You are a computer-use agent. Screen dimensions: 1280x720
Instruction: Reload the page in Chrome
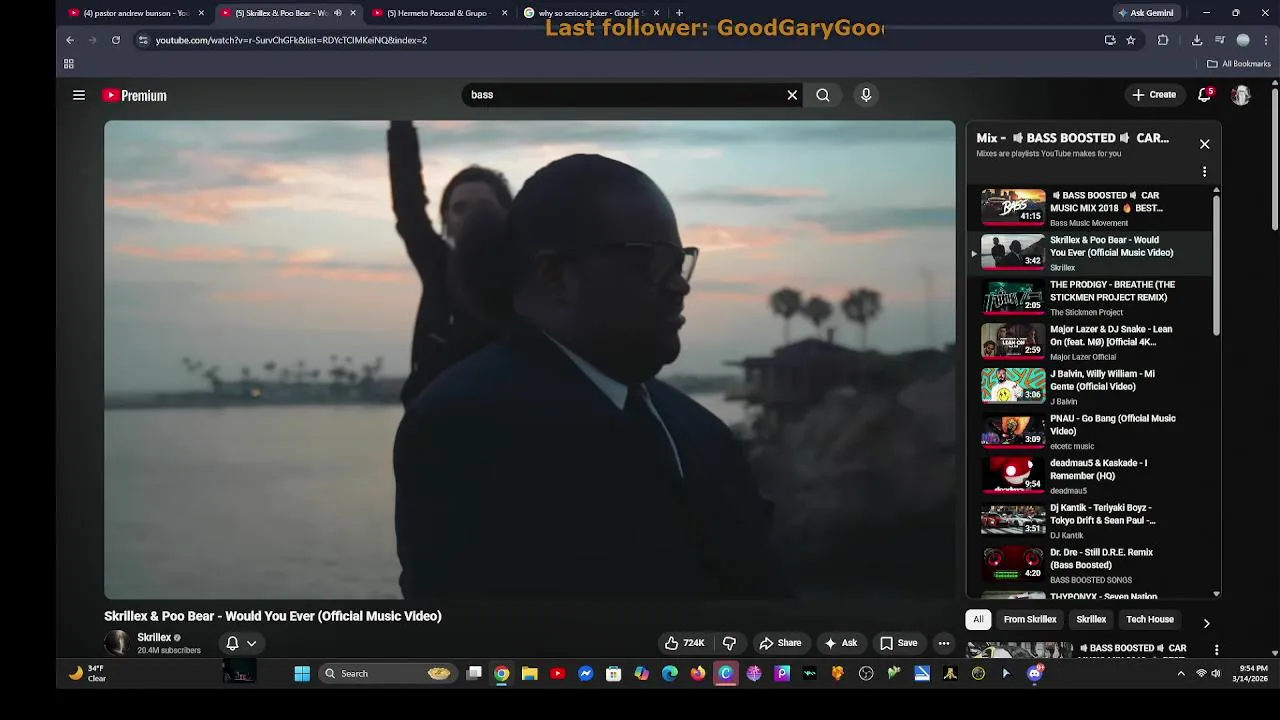click(x=116, y=40)
